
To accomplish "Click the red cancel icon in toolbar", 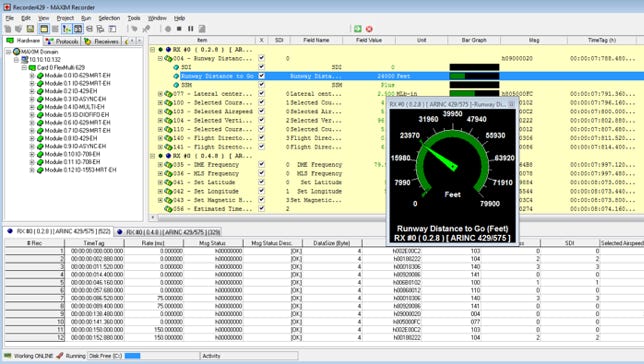I will click(369, 29).
